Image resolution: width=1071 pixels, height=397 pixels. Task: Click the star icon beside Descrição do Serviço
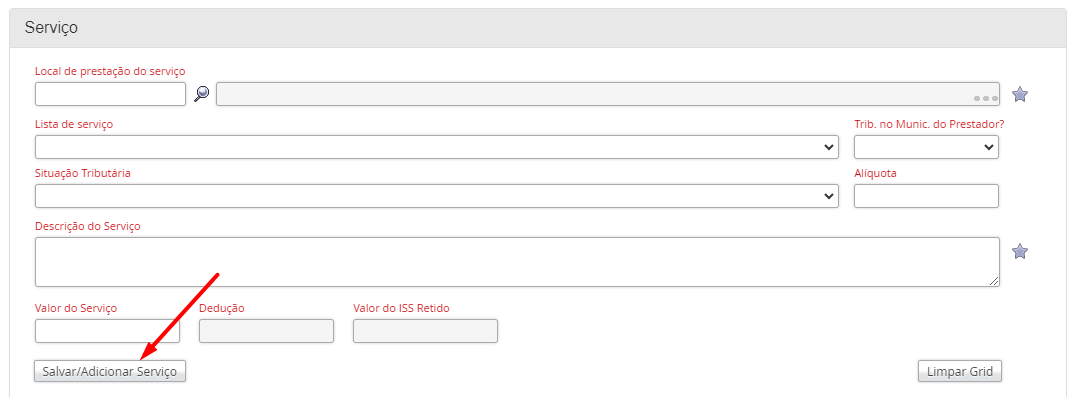click(1020, 251)
